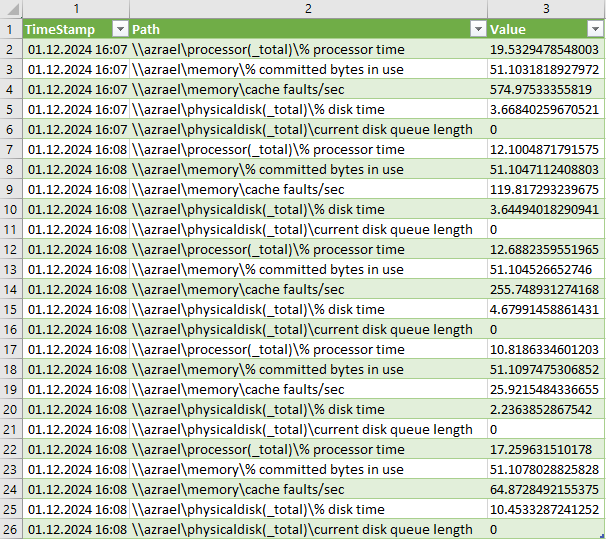Click value 51.104526652746
This screenshot has width=606, height=539.
click(541, 270)
